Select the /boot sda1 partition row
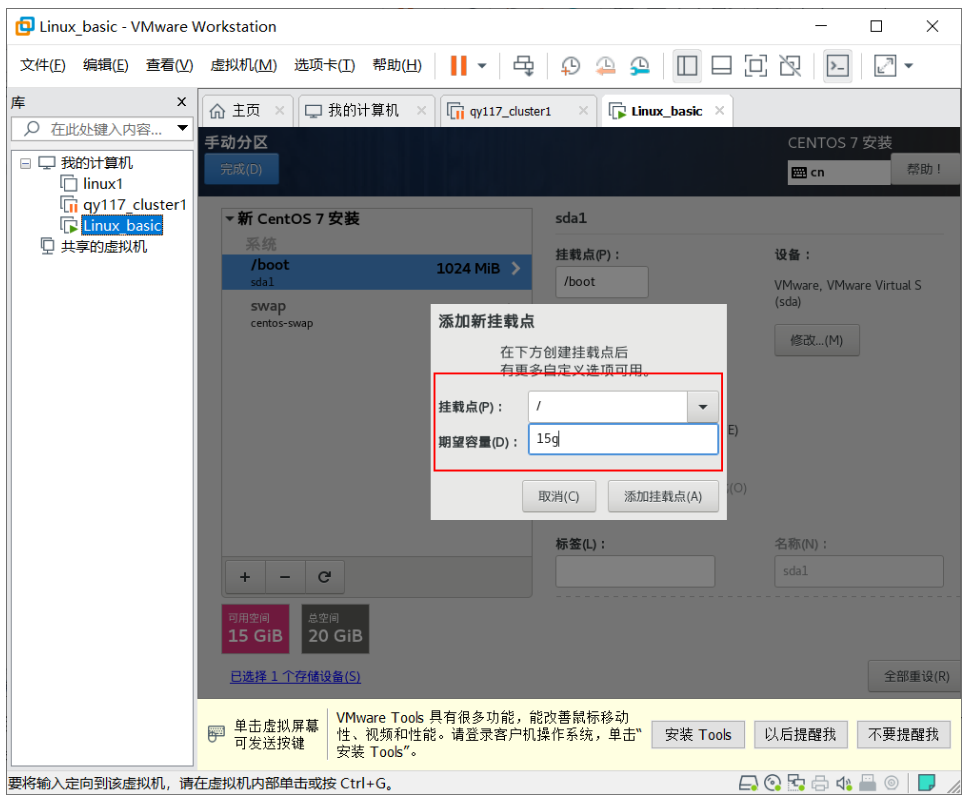The height and width of the screenshot is (805, 970). pyautogui.click(x=377, y=272)
